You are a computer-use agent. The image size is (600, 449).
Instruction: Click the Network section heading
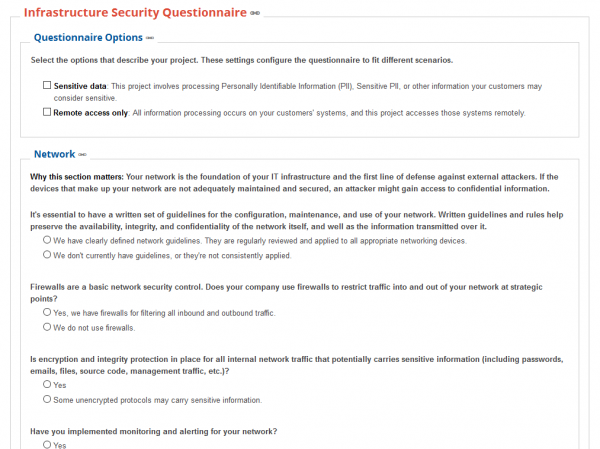point(54,155)
